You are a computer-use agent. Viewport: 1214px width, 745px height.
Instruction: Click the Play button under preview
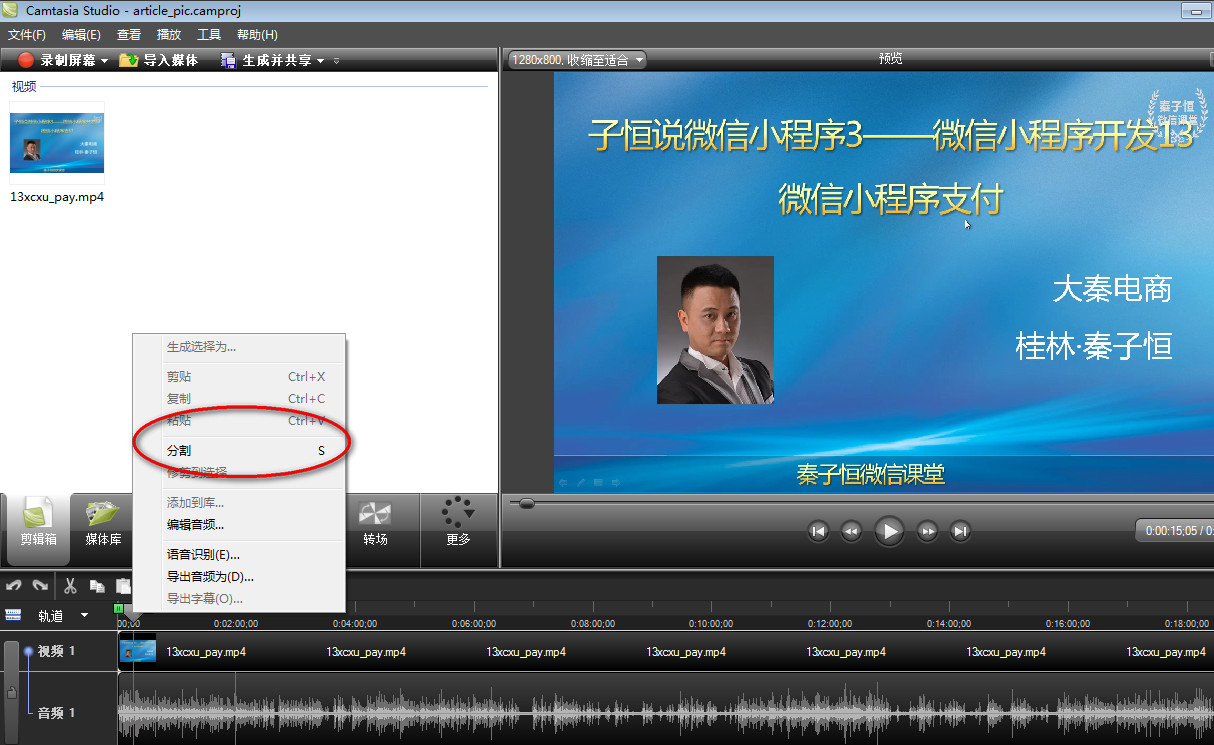coord(889,530)
